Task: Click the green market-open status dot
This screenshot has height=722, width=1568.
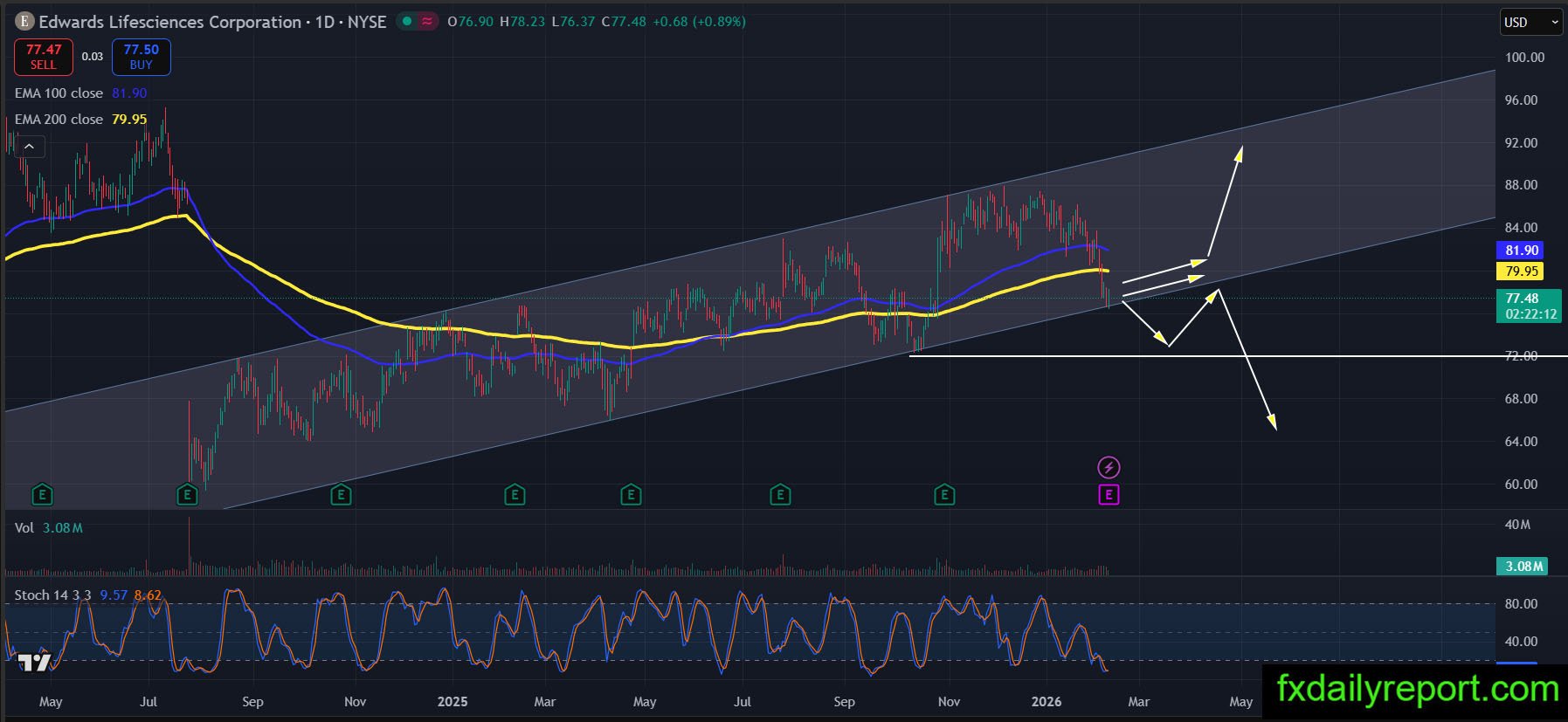Action: click(x=407, y=22)
